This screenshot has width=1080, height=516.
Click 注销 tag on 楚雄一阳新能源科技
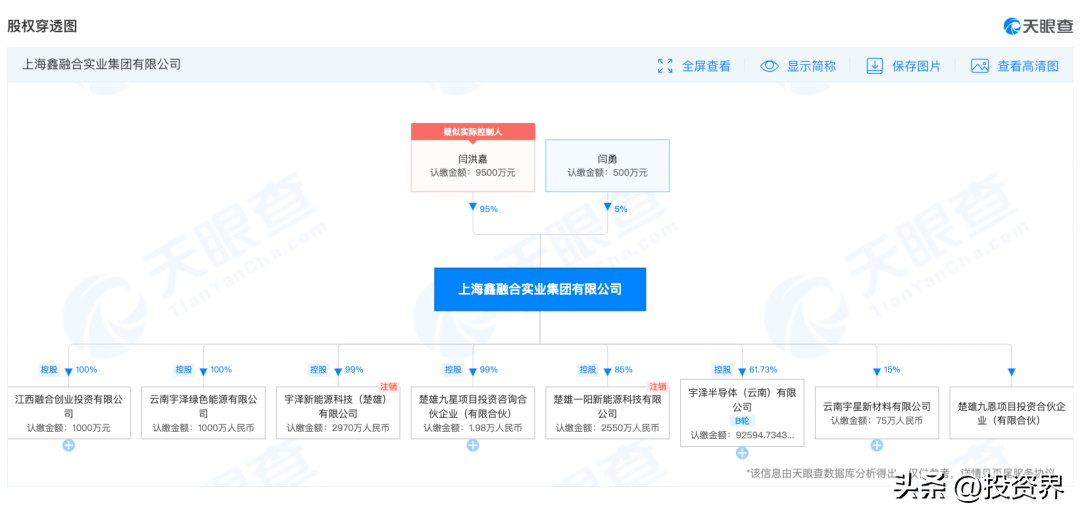pyautogui.click(x=658, y=386)
